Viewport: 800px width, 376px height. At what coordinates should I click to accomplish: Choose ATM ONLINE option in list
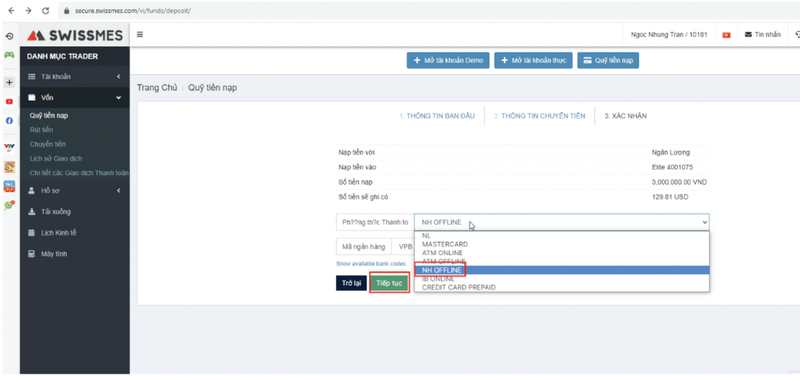coord(562,253)
